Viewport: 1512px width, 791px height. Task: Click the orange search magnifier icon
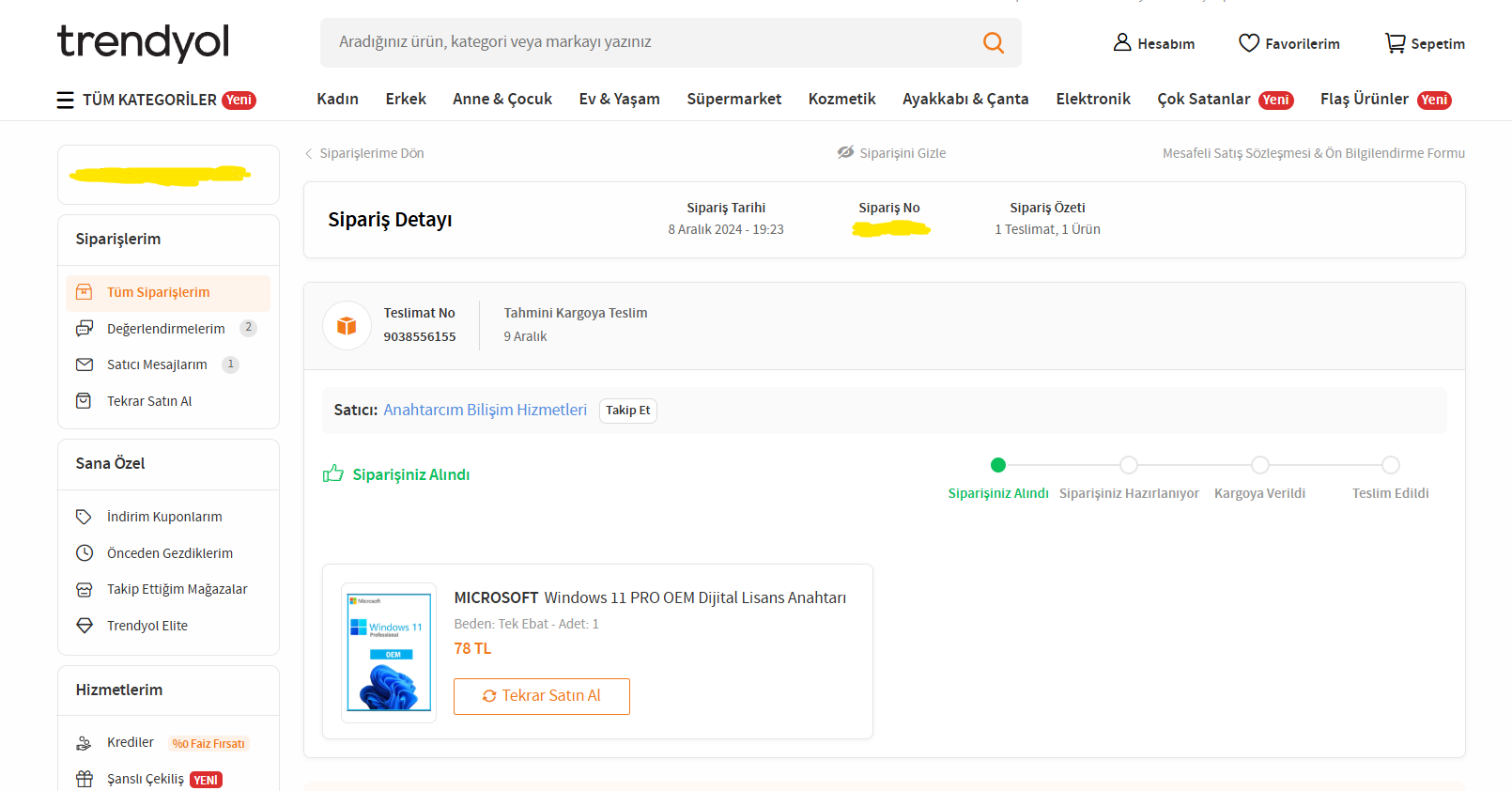(994, 42)
